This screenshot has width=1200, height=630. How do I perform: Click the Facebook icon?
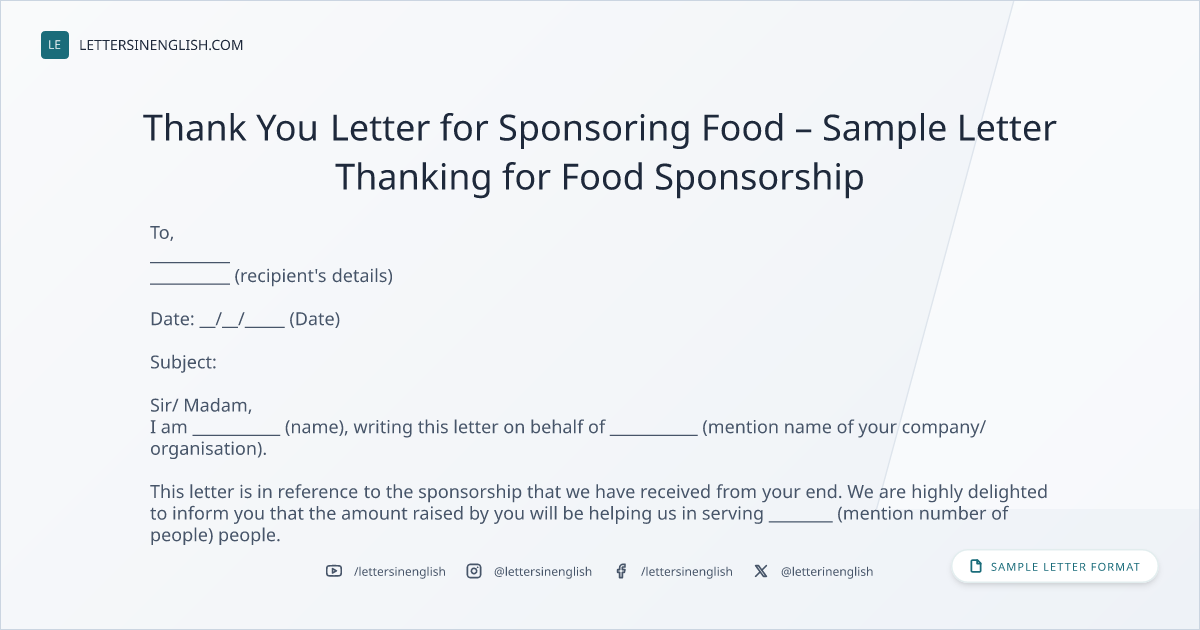tap(621, 571)
